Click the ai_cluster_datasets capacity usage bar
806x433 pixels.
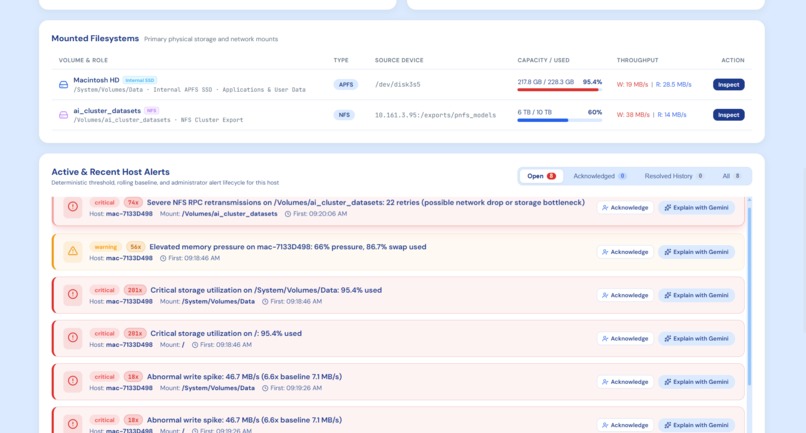(x=559, y=120)
